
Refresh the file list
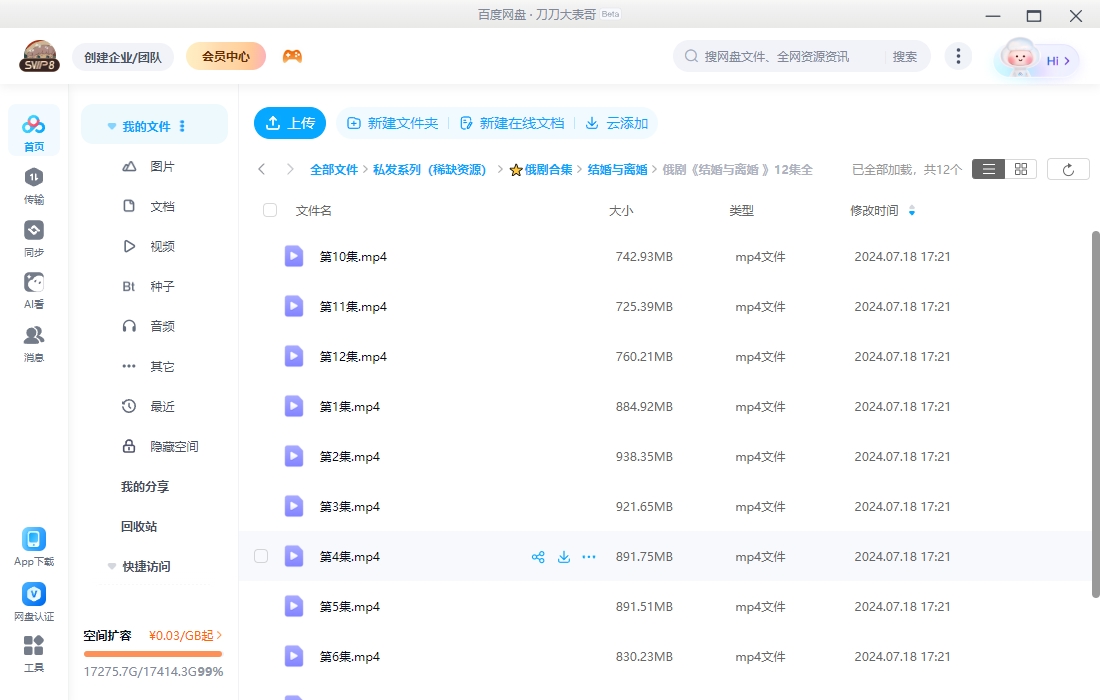[x=1067, y=168]
